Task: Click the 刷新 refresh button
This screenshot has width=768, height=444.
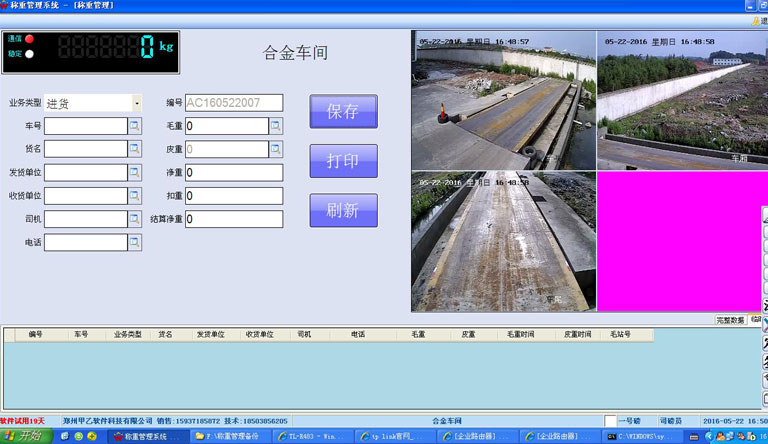Action: coord(343,210)
